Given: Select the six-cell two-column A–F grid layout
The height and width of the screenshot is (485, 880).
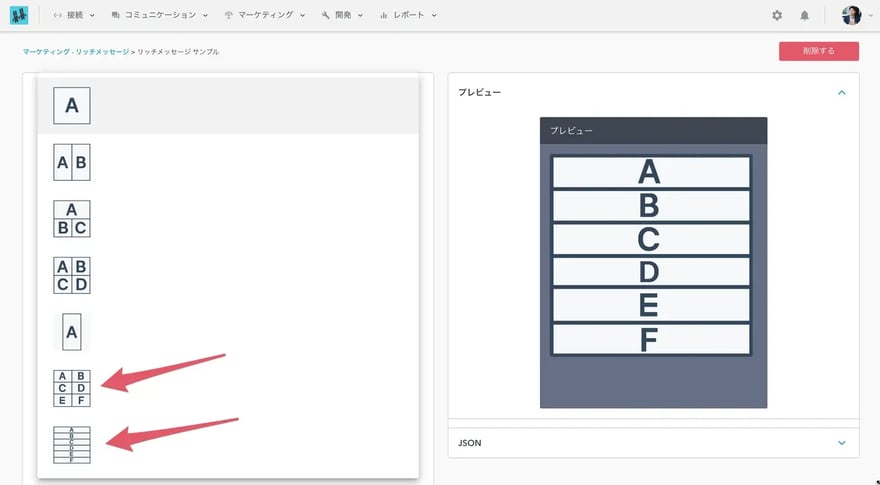Looking at the screenshot, I should point(72,388).
